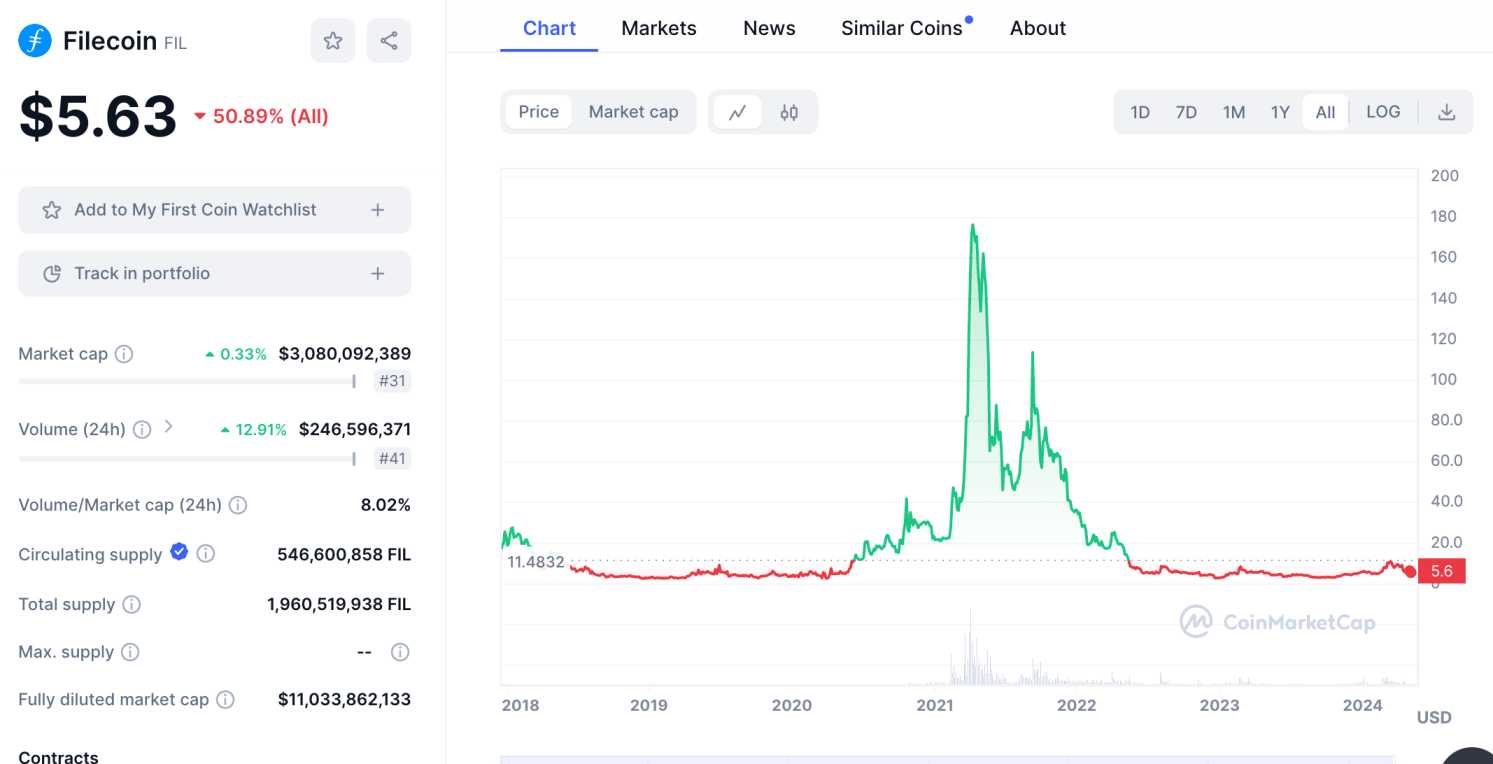Click the Filecoin logo icon
This screenshot has height=764, width=1493.
(35, 41)
